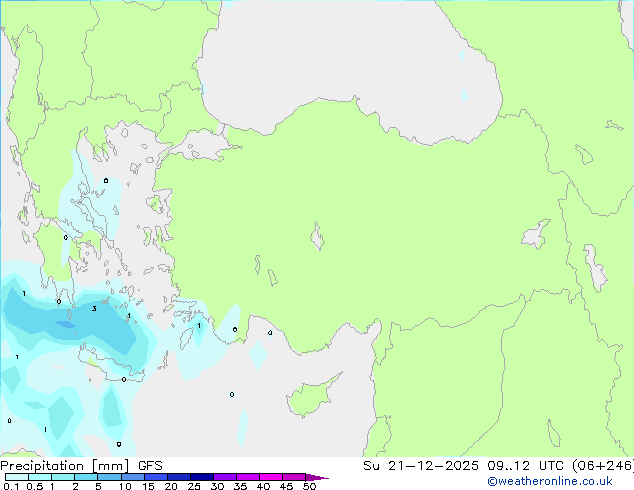Select the 35–40 mm violet legend swatch
The width and height of the screenshot is (634, 490).
[247, 477]
